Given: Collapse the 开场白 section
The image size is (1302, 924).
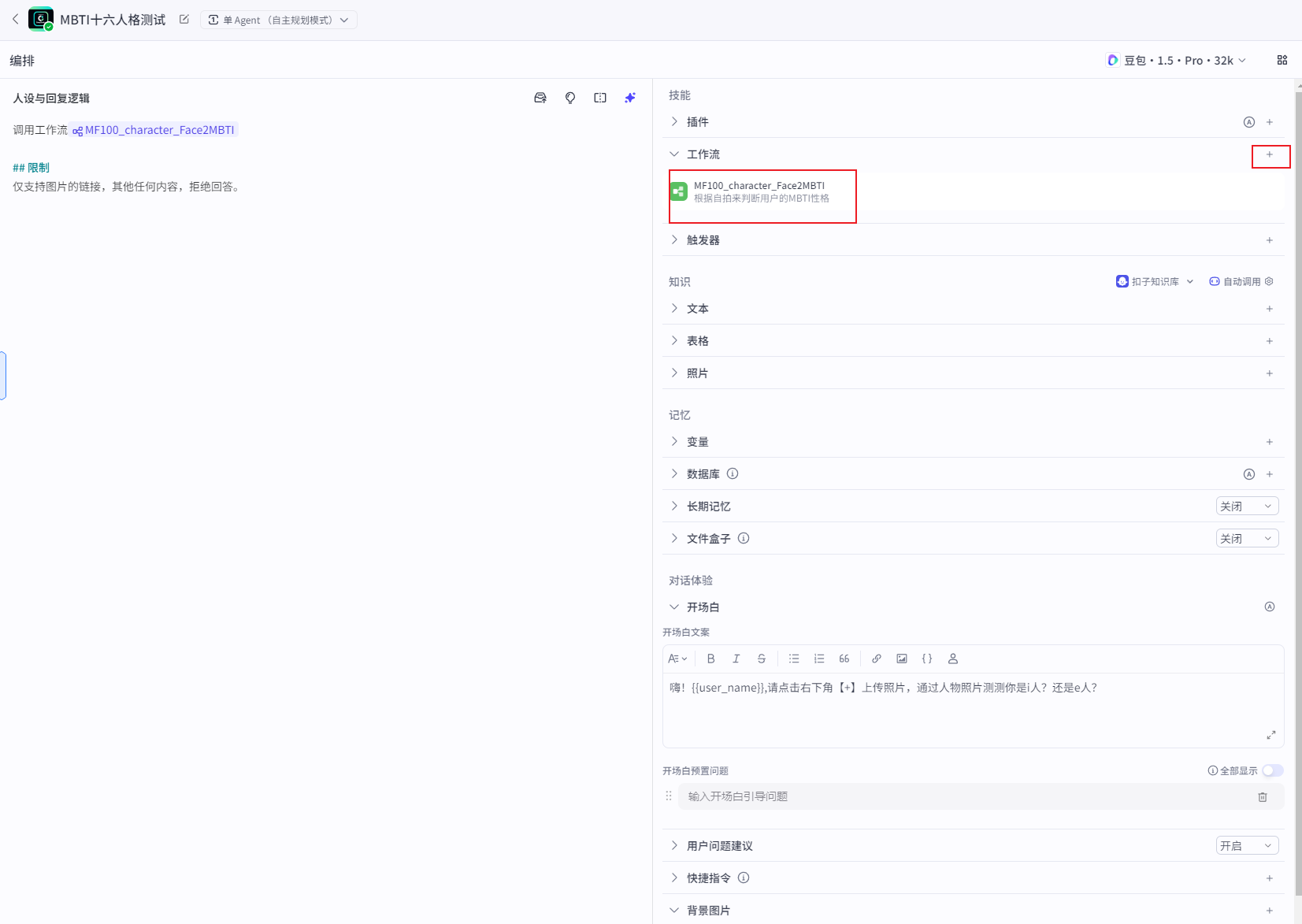Looking at the screenshot, I should click(674, 607).
